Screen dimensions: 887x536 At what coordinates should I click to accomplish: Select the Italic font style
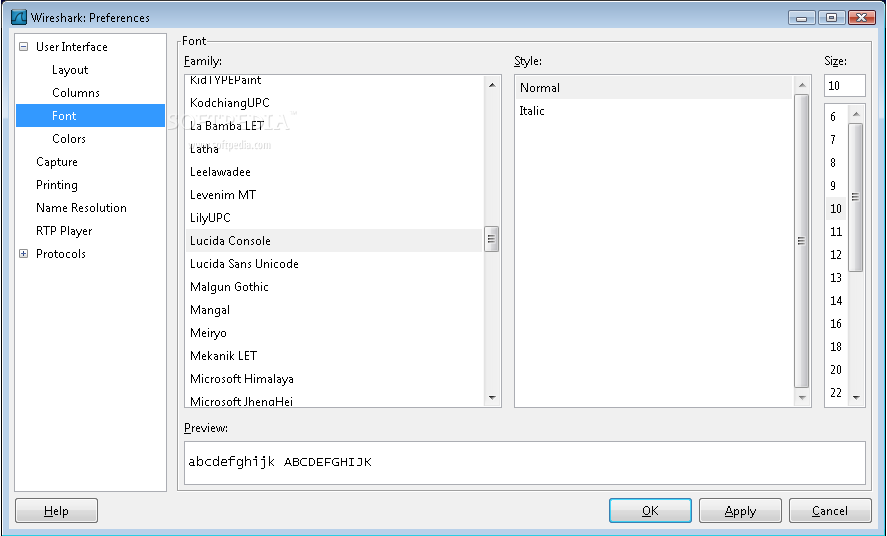(x=654, y=111)
